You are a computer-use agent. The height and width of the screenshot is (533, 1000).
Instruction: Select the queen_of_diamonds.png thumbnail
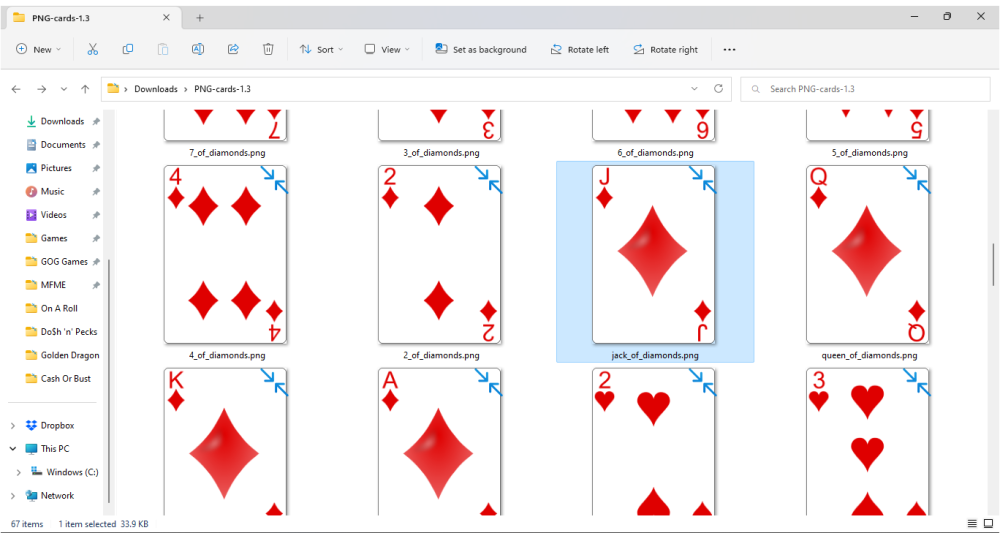(868, 255)
